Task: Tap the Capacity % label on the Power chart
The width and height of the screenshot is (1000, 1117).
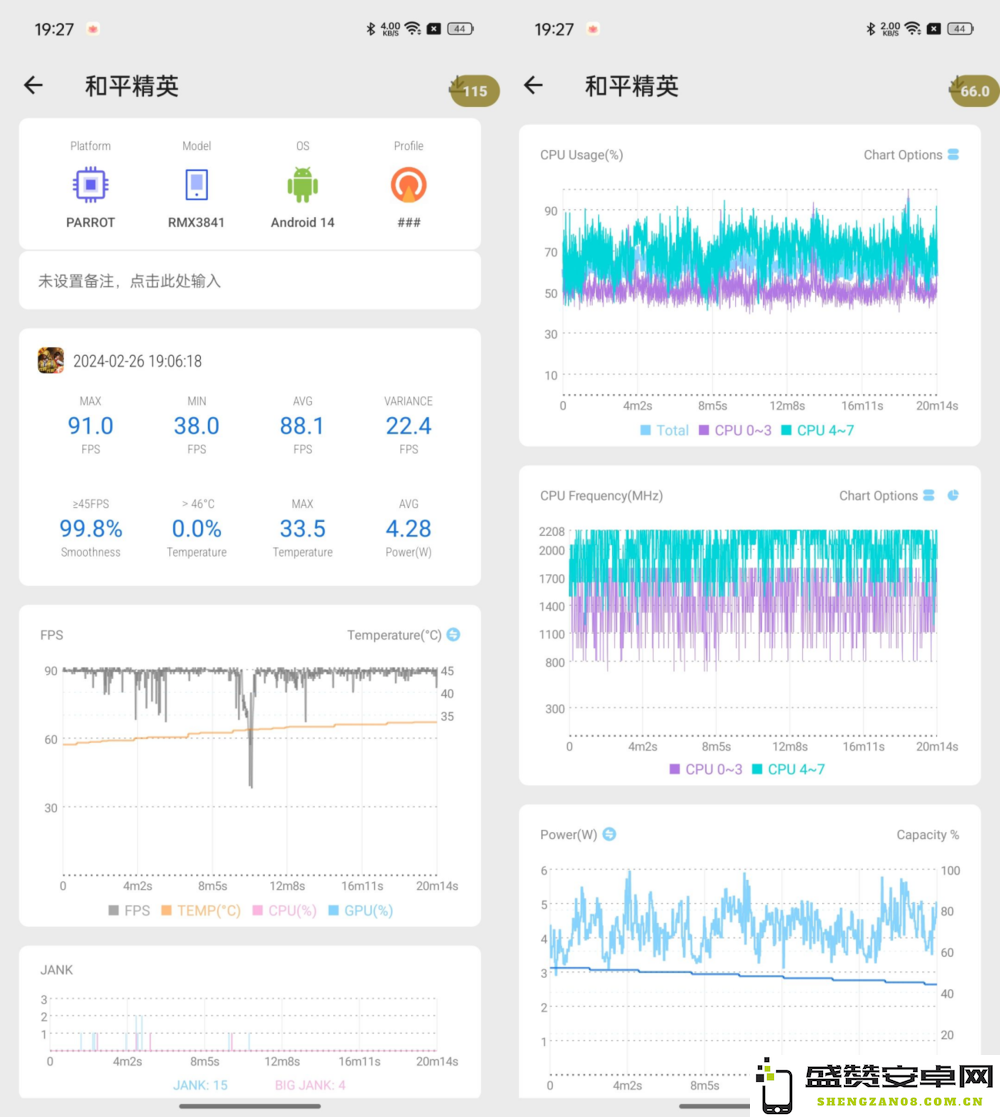Action: point(927,834)
